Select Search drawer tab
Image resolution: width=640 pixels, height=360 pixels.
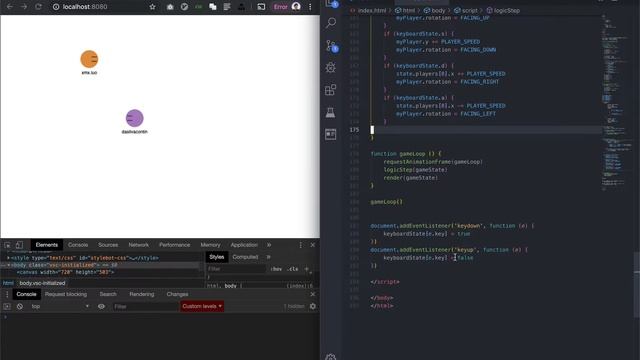[x=108, y=294]
